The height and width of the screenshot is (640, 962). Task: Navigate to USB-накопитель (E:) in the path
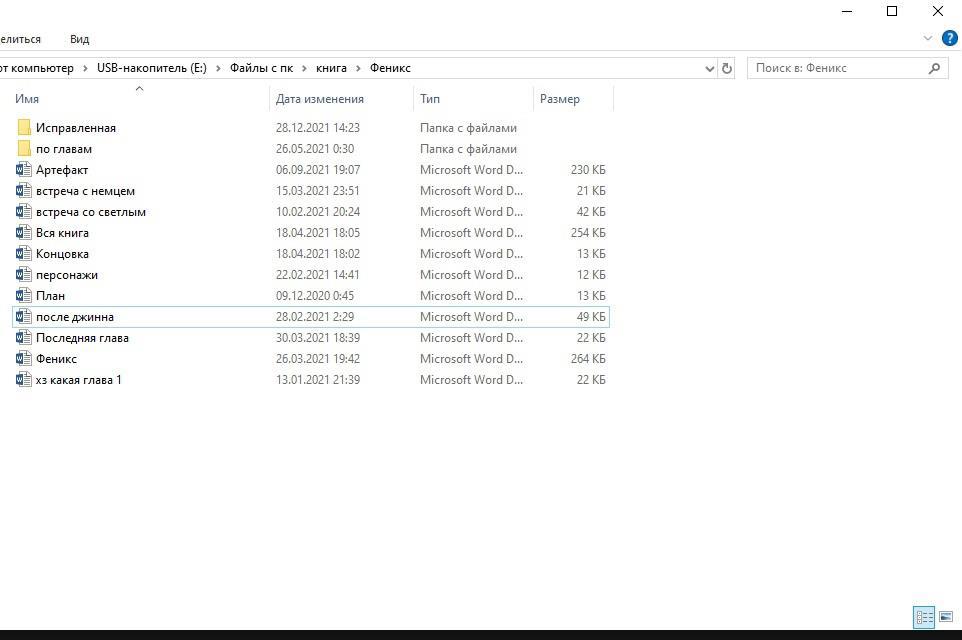pos(151,68)
